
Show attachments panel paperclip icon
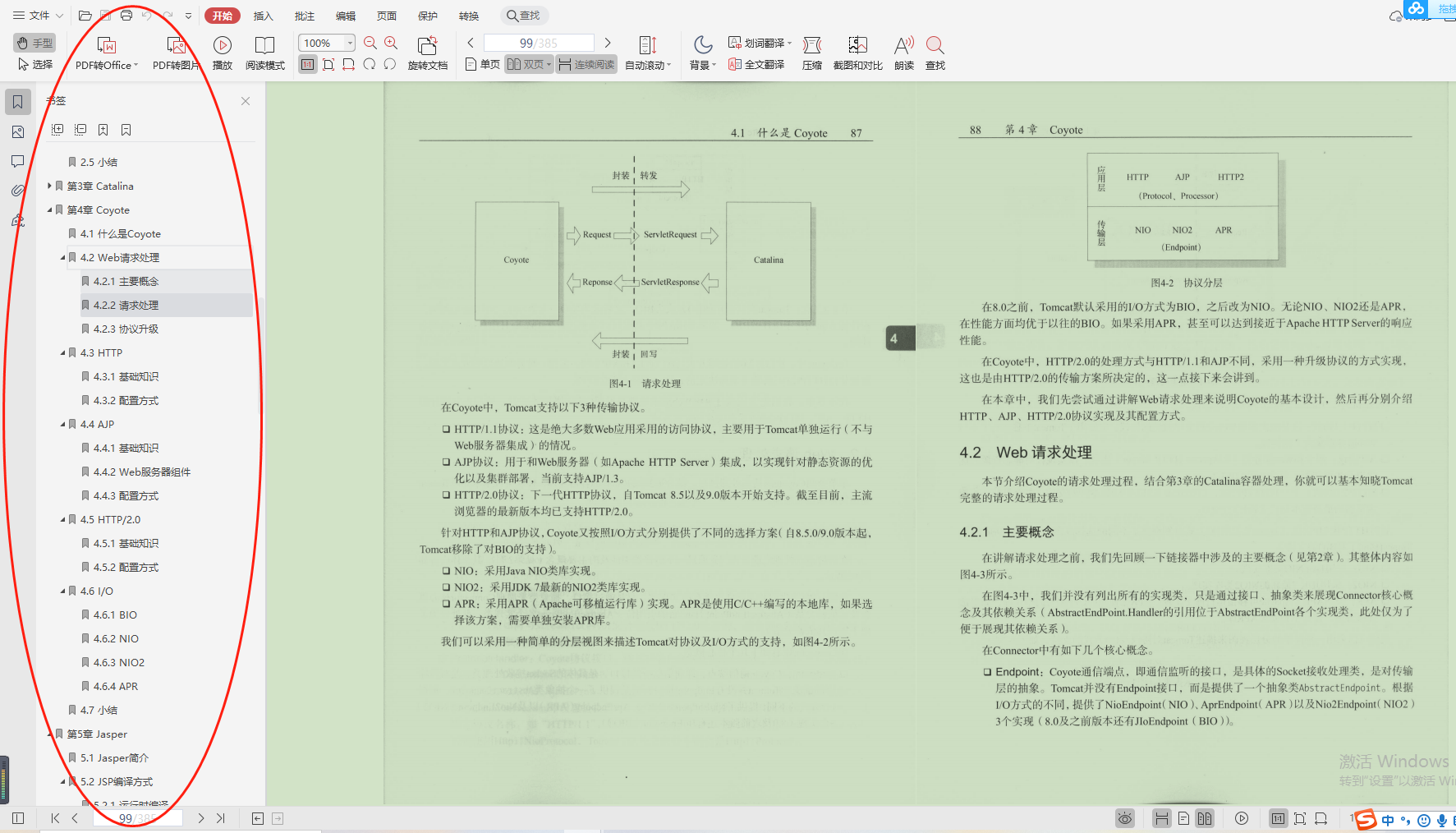tap(18, 191)
